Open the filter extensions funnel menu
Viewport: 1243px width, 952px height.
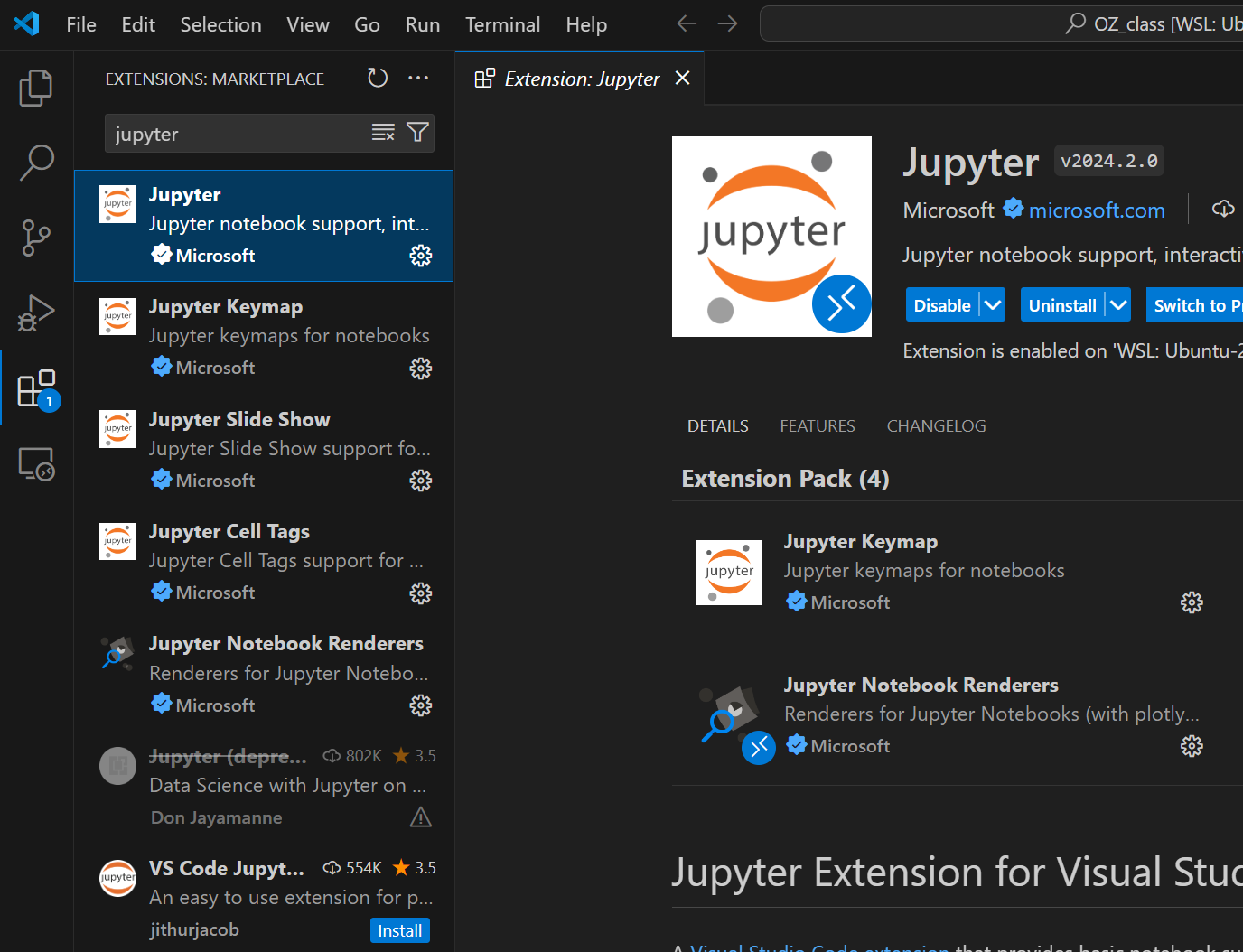tap(417, 133)
